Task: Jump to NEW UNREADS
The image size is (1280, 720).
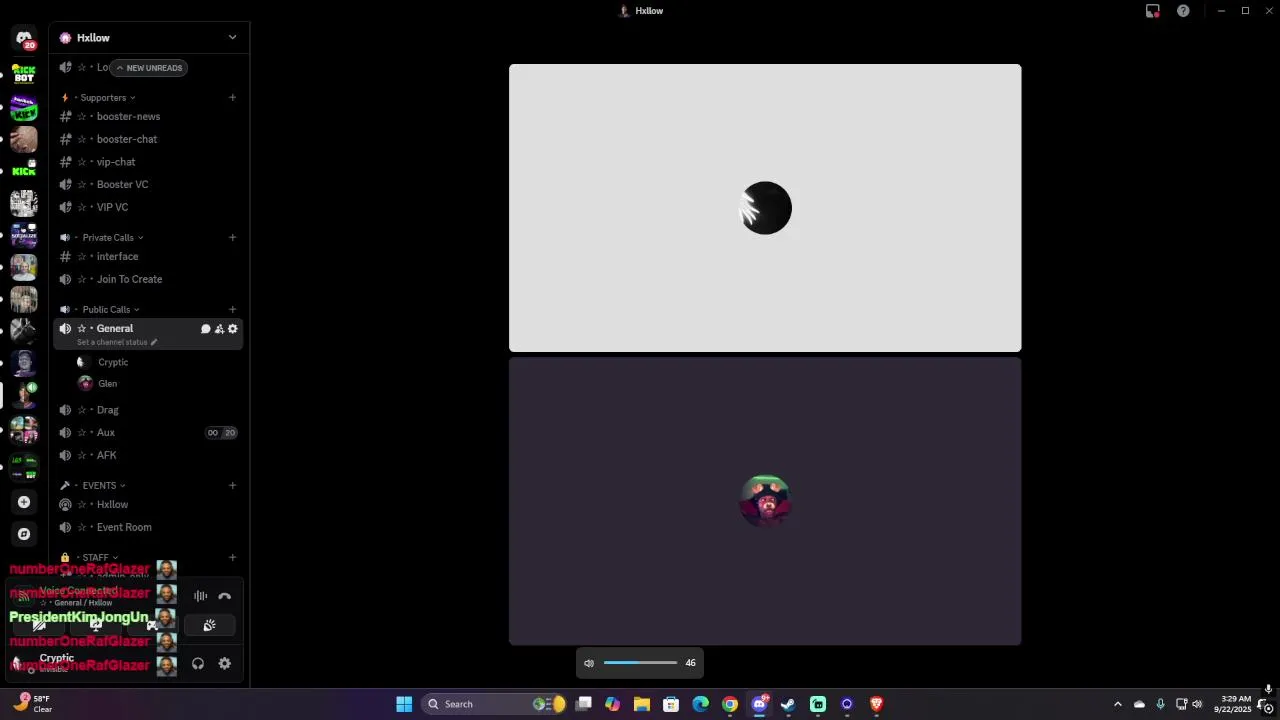Action: (x=148, y=68)
